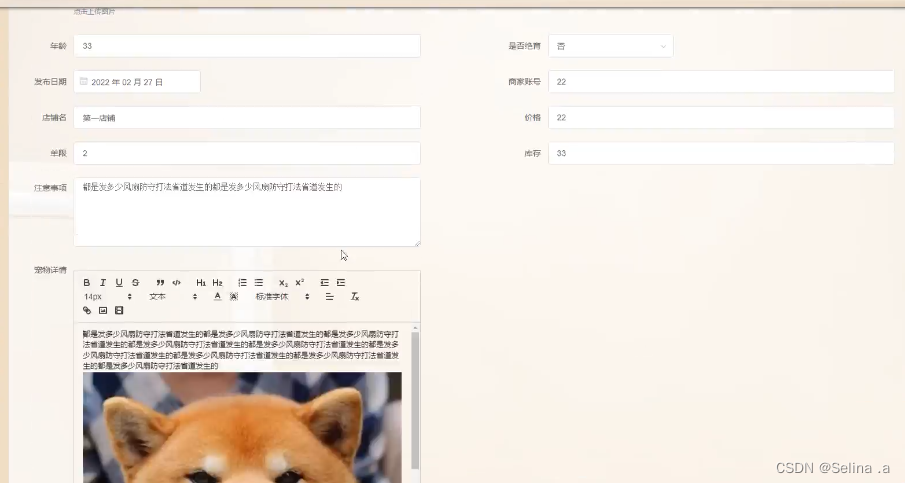Clear text formatting
The image size is (905, 483).
[x=355, y=297]
